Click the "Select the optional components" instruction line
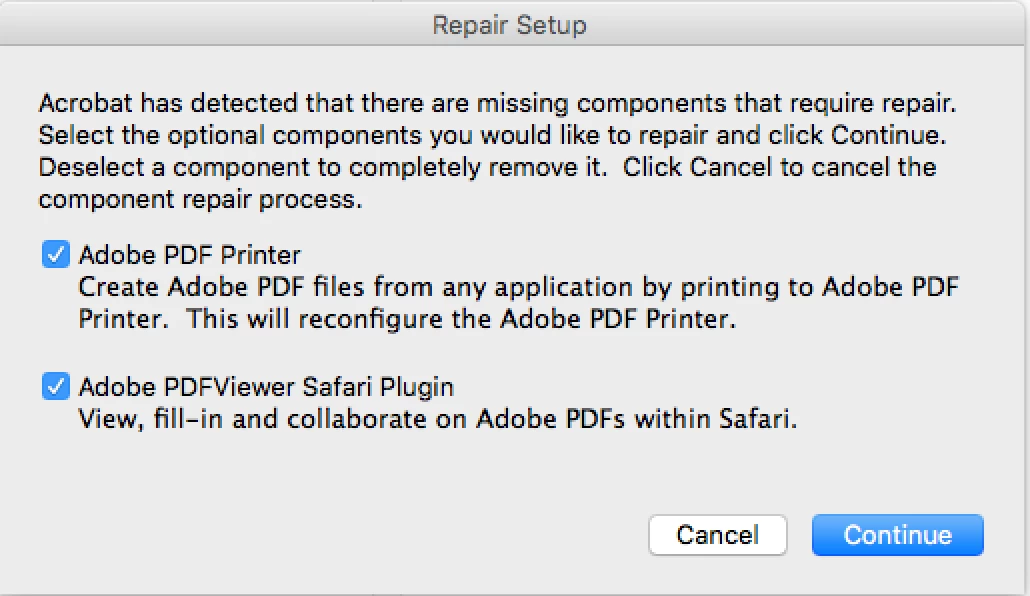This screenshot has width=1030, height=596. pyautogui.click(x=490, y=135)
